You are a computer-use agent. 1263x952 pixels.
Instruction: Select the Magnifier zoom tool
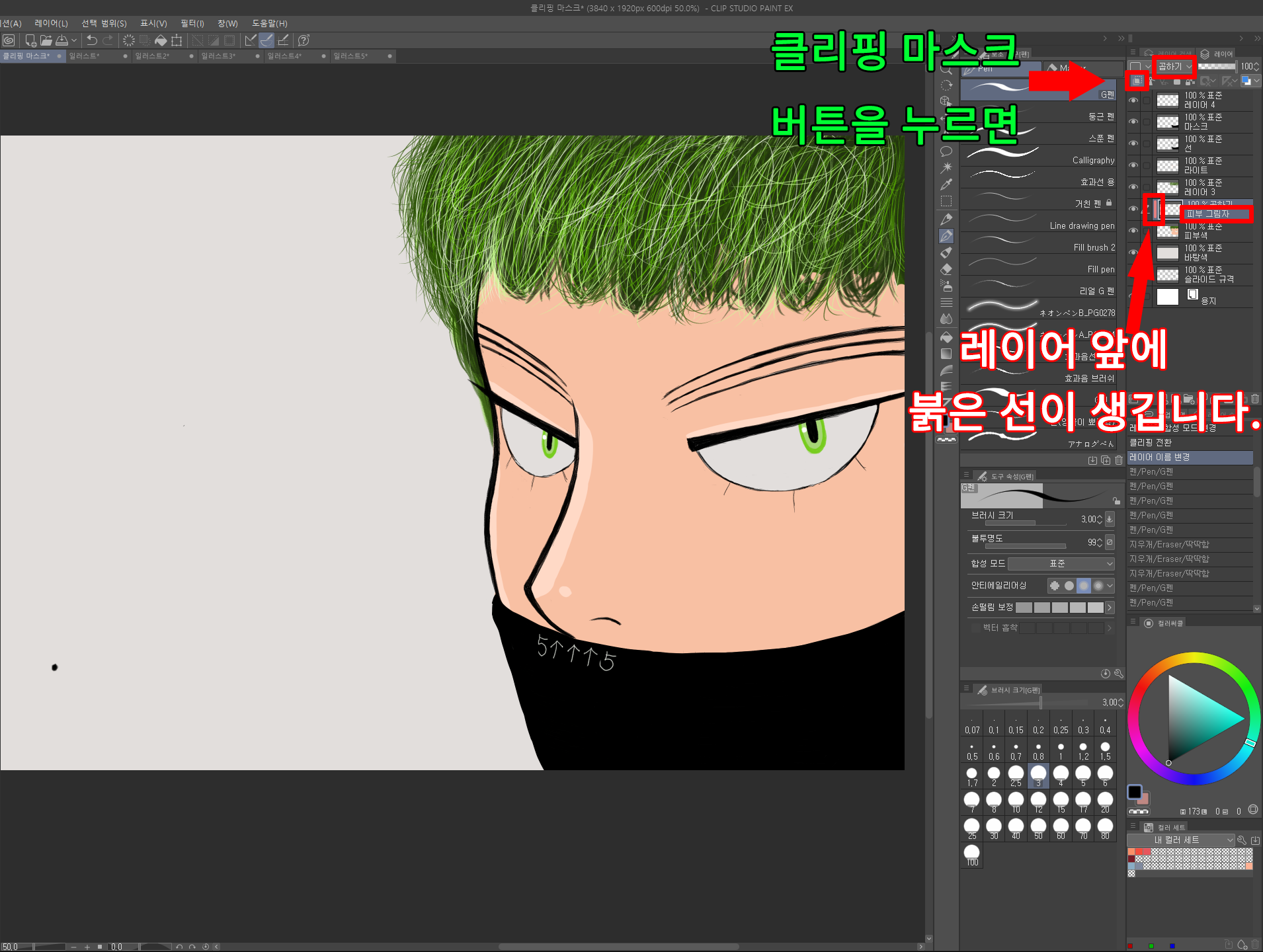click(946, 69)
